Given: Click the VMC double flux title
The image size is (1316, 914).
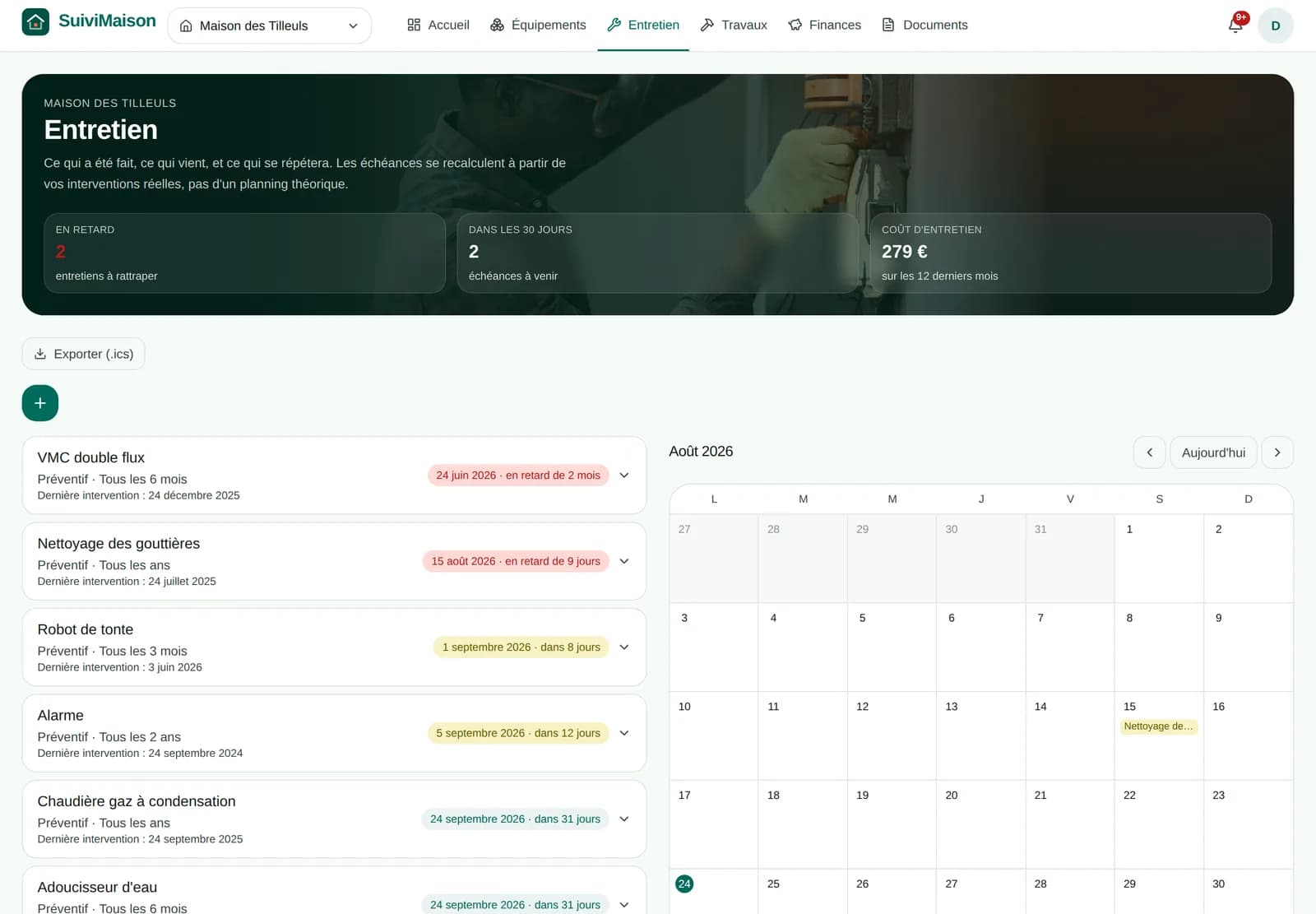Looking at the screenshot, I should (x=91, y=457).
